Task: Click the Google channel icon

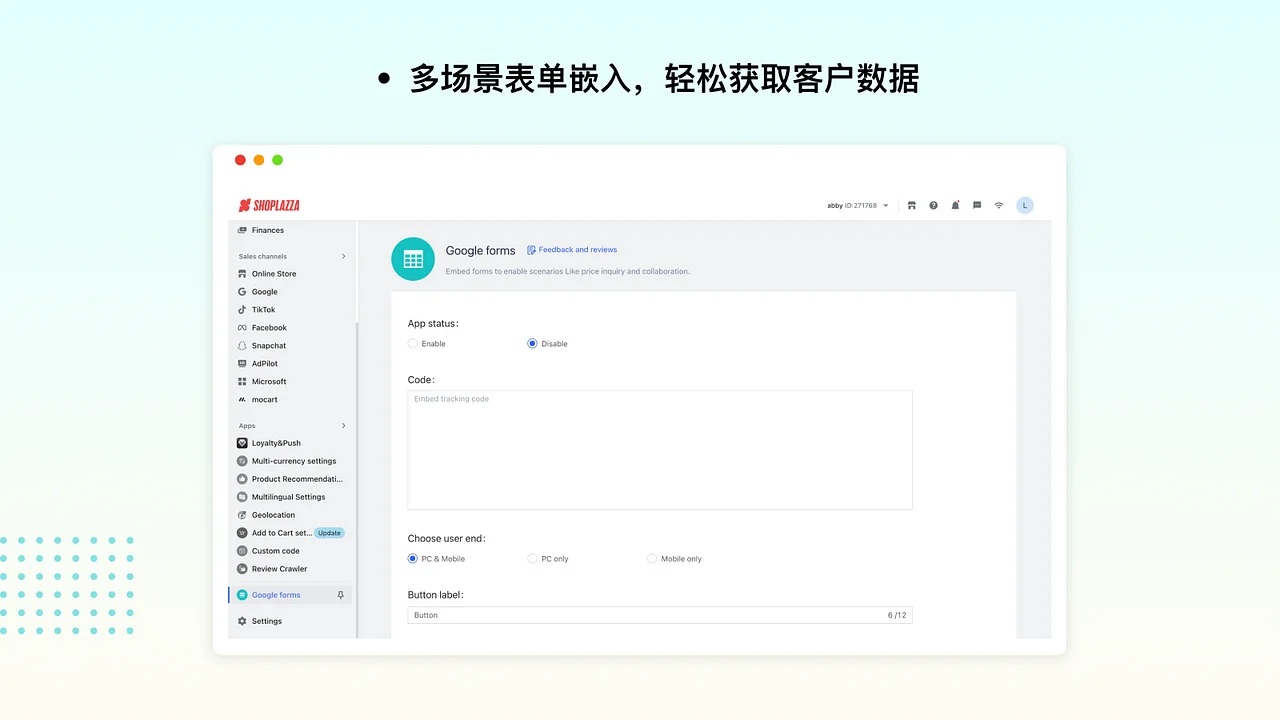Action: tap(242, 292)
